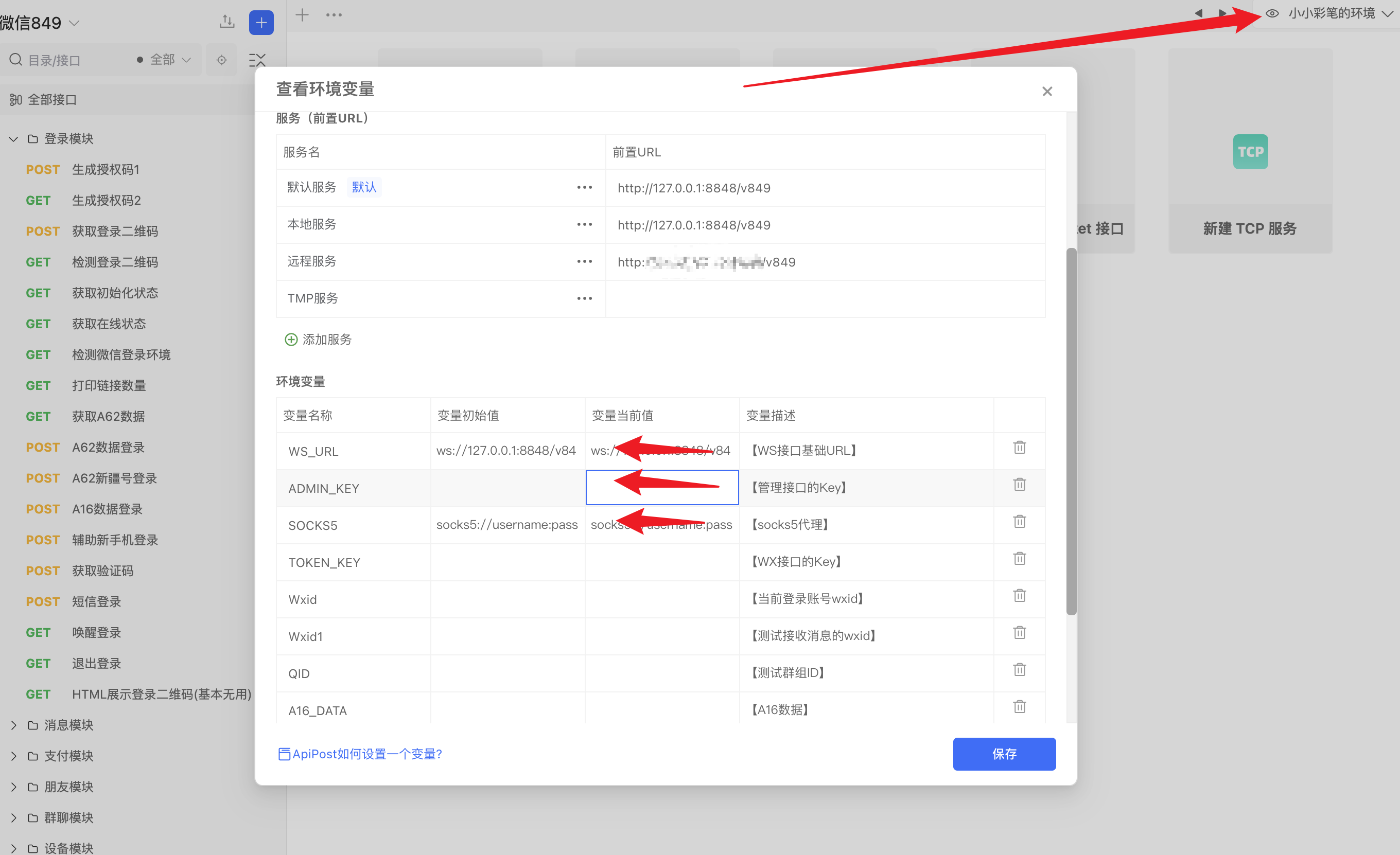The image size is (1400, 855).
Task: Click 保存 button
Action: (1004, 754)
